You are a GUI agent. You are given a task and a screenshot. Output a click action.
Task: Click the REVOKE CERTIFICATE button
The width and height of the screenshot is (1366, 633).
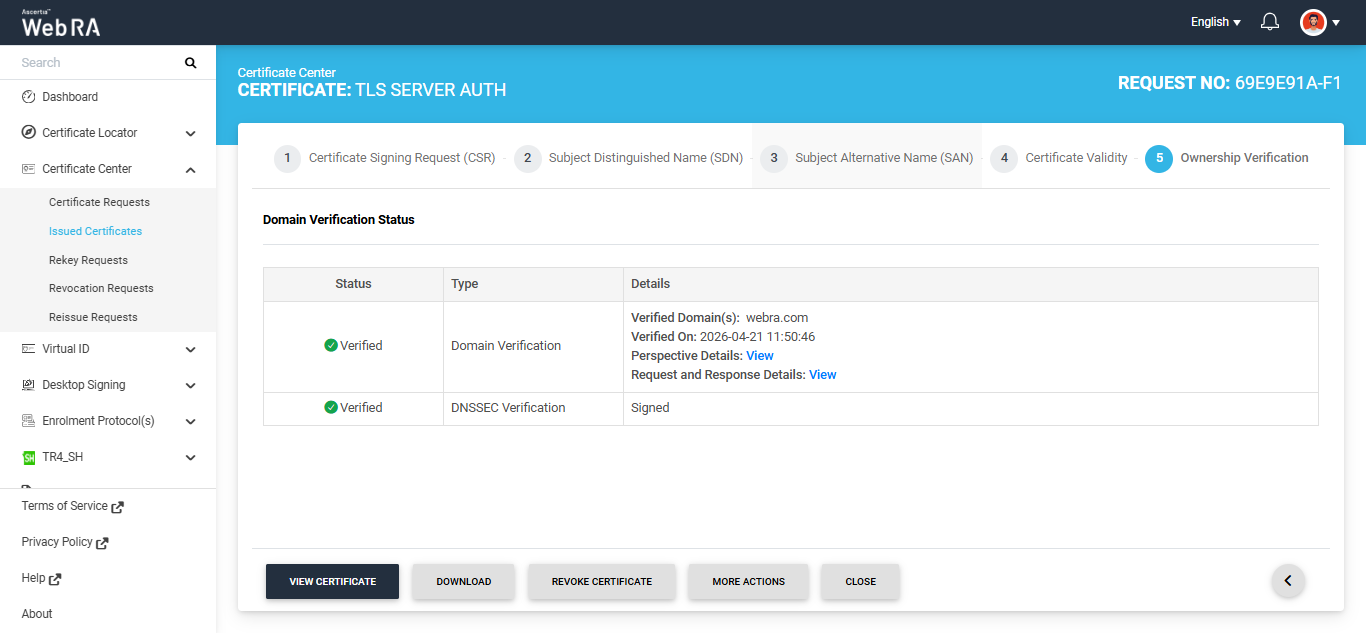(602, 581)
